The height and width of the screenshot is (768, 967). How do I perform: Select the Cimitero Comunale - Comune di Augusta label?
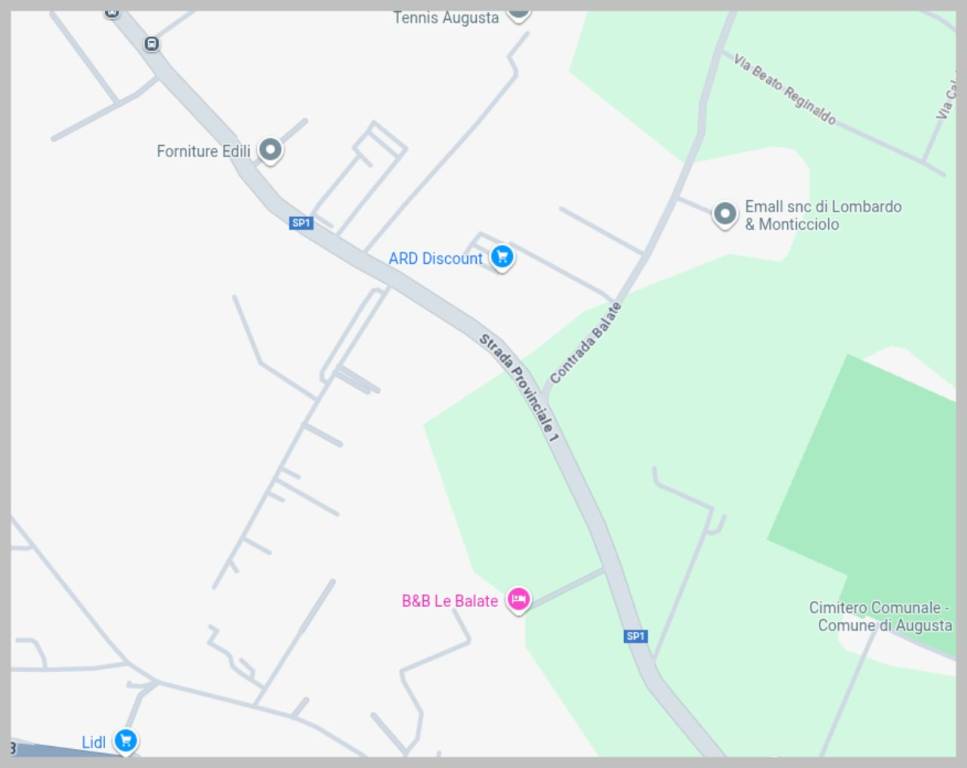(881, 616)
